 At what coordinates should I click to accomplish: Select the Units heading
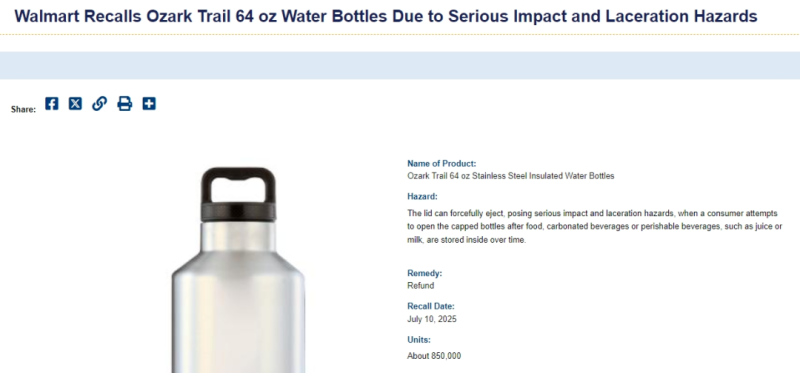pyautogui.click(x=419, y=340)
